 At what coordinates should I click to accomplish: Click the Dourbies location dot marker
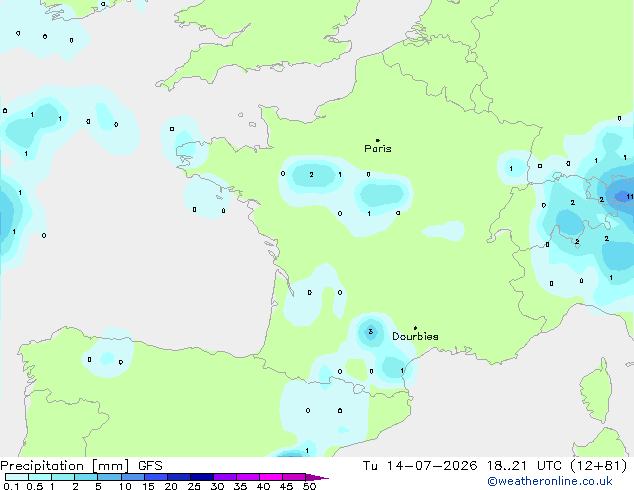tap(415, 328)
